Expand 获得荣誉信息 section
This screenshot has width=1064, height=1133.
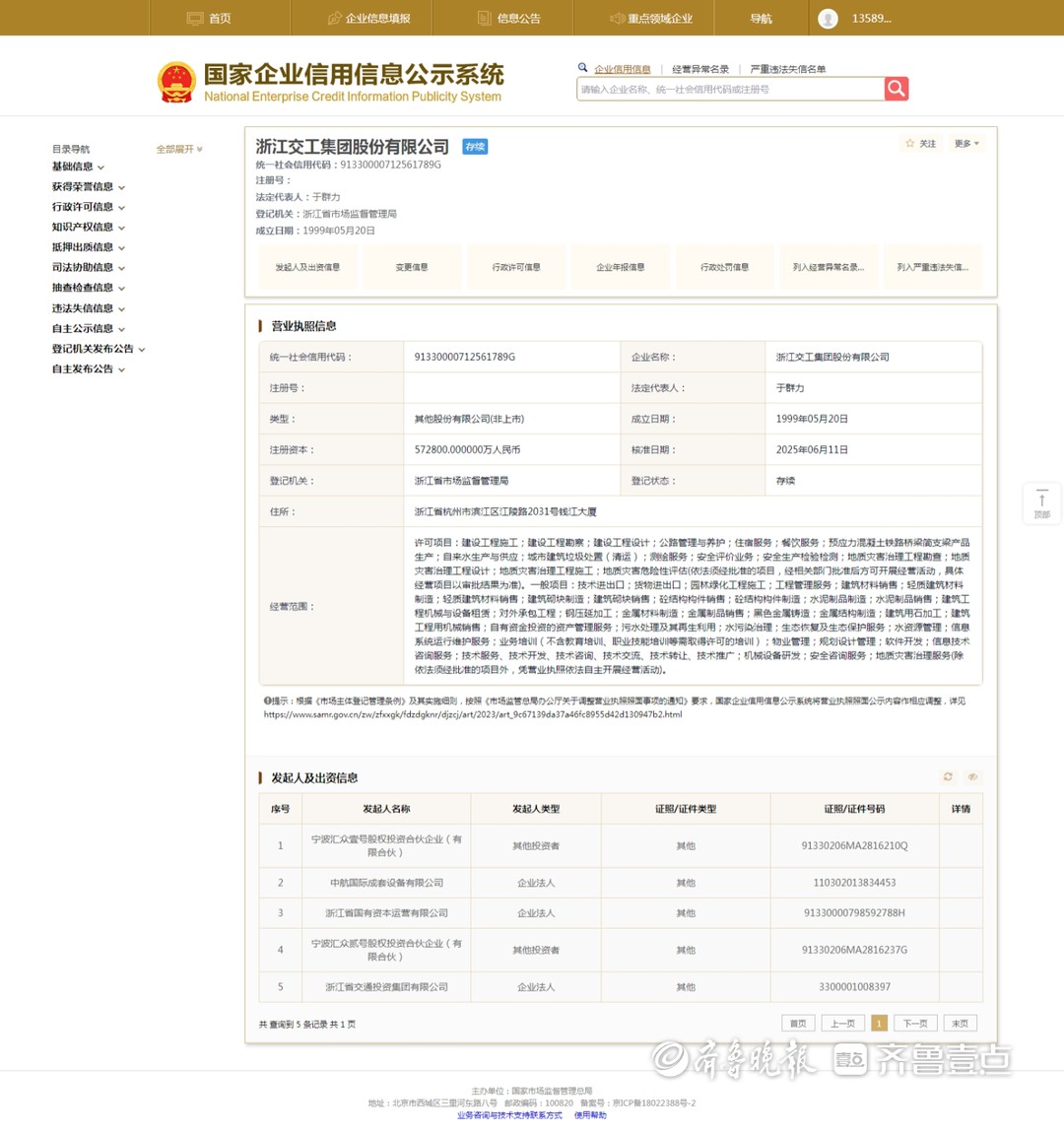point(88,186)
